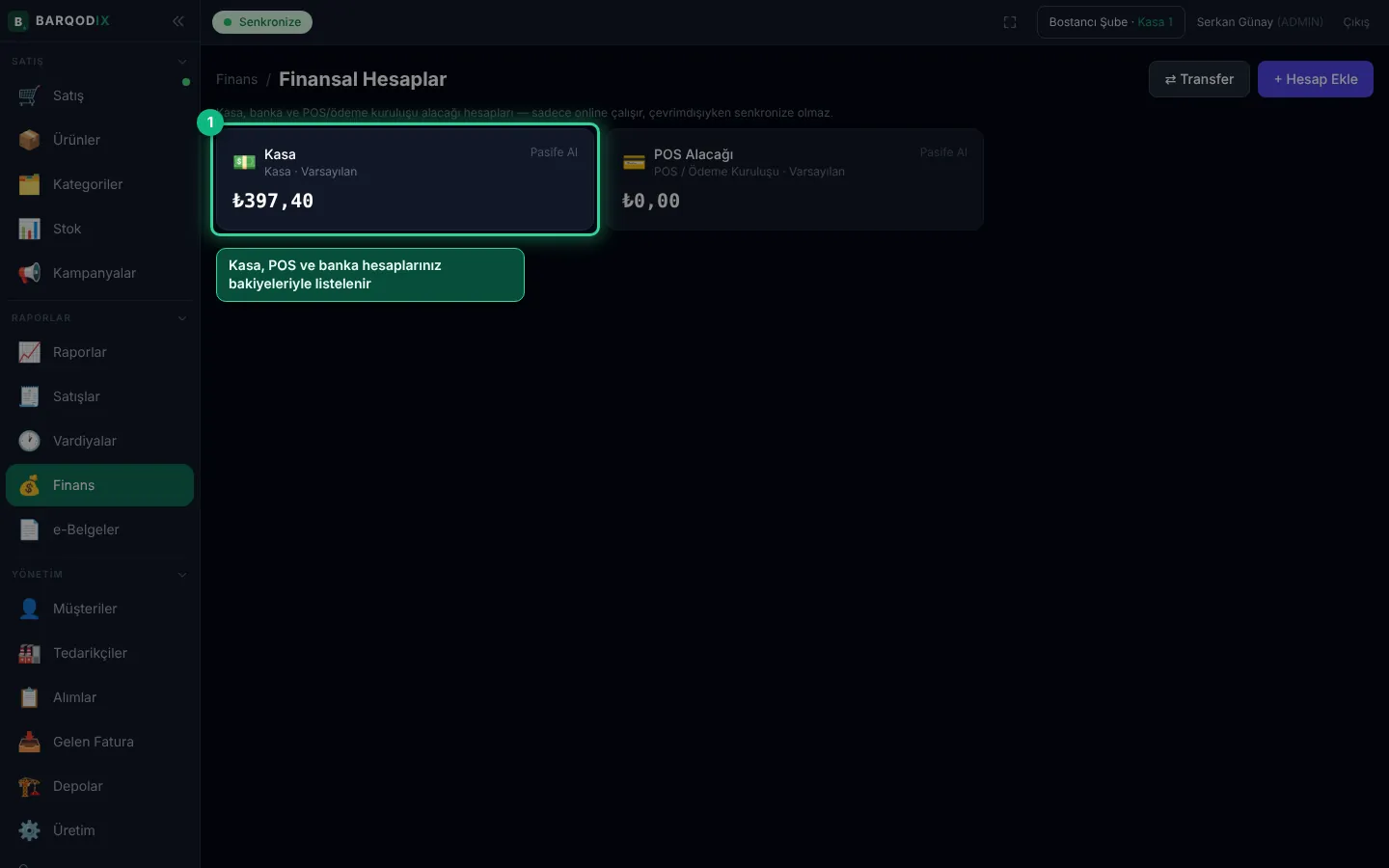
Task: Click the ₺397,40 balance value
Action: tap(273, 201)
